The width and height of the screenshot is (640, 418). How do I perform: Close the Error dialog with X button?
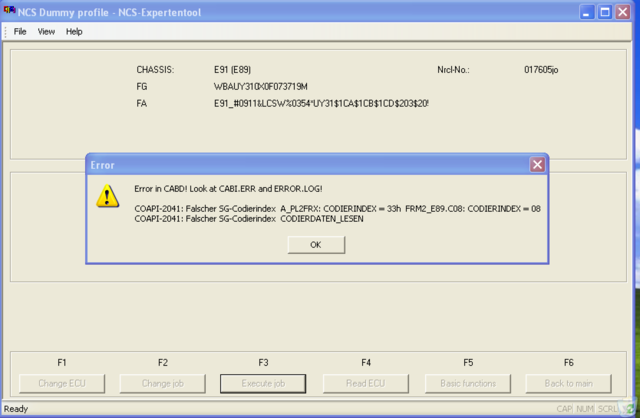[x=537, y=165]
